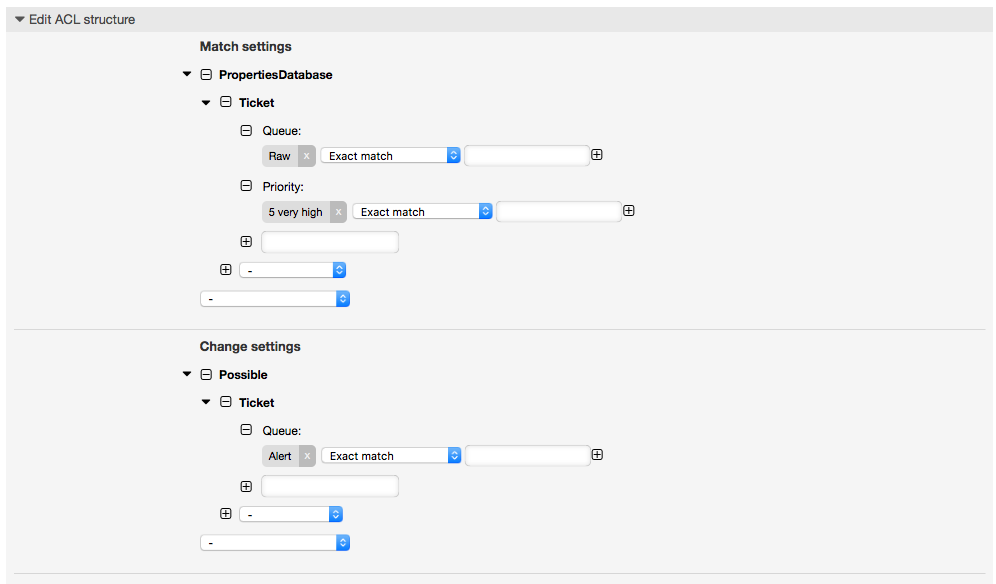The width and height of the screenshot is (996, 584).
Task: Collapse the Edit ACL structure section
Action: tap(19, 20)
